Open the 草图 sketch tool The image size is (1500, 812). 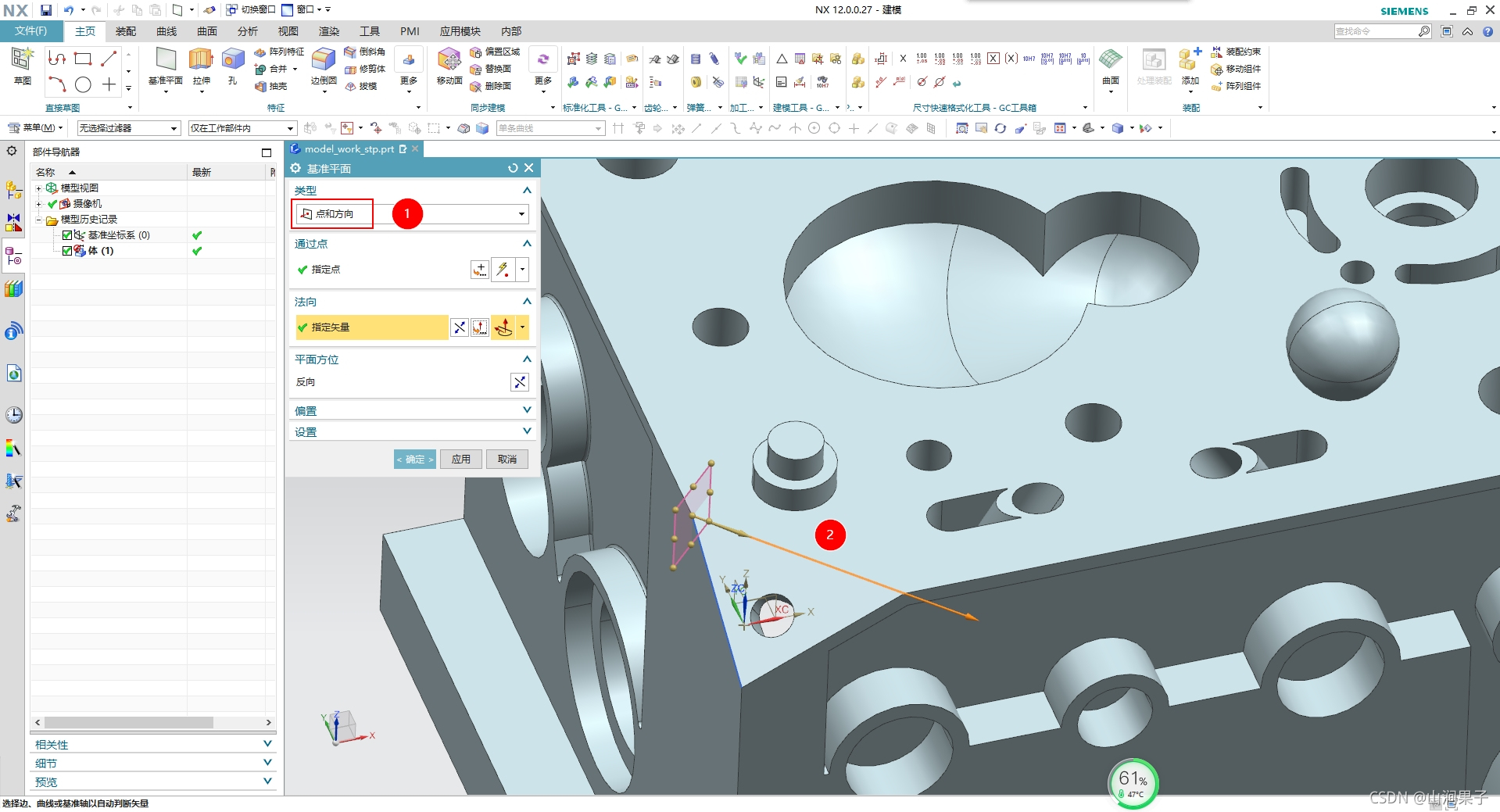(x=22, y=65)
